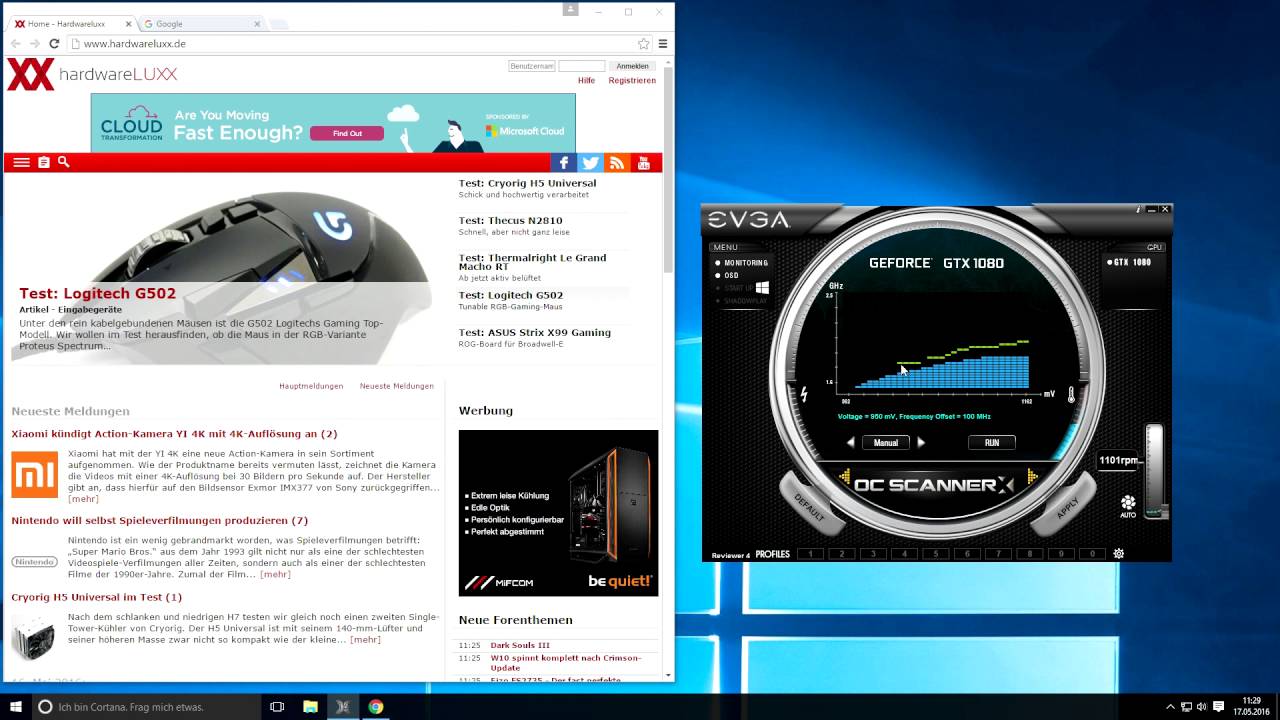The image size is (1280, 720).
Task: Visit hardwareLUXX Twitter page icon
Action: coord(591,163)
